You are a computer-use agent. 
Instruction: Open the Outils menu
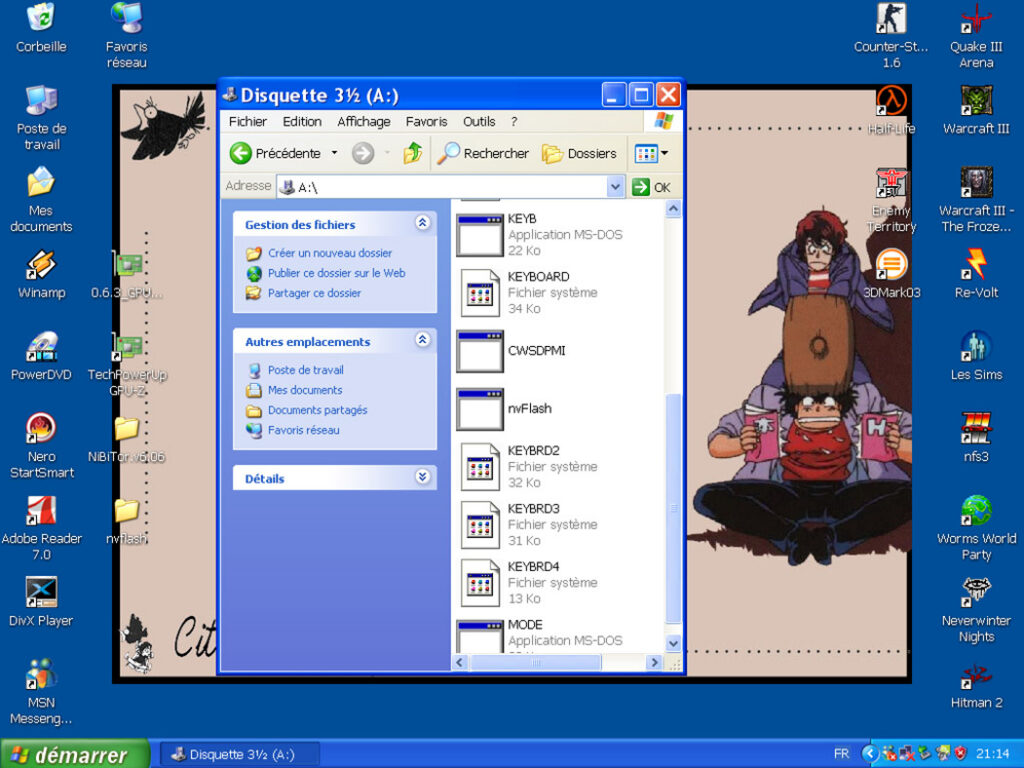[x=479, y=121]
